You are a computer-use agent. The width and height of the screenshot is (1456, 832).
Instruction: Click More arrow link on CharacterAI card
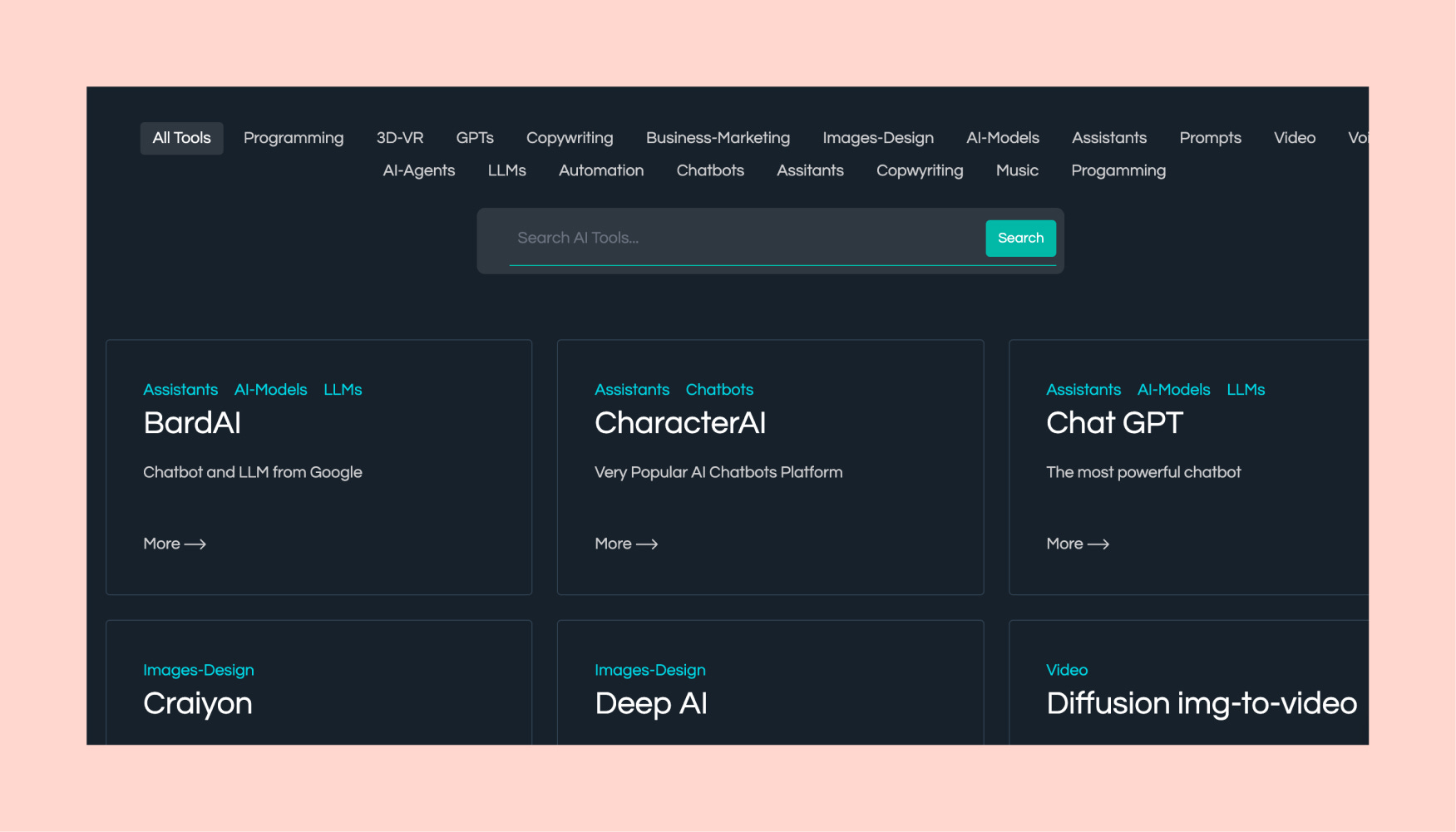(626, 544)
